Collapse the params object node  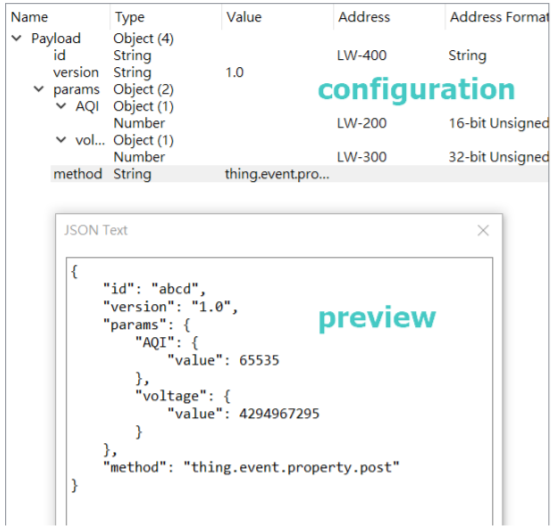(39, 89)
